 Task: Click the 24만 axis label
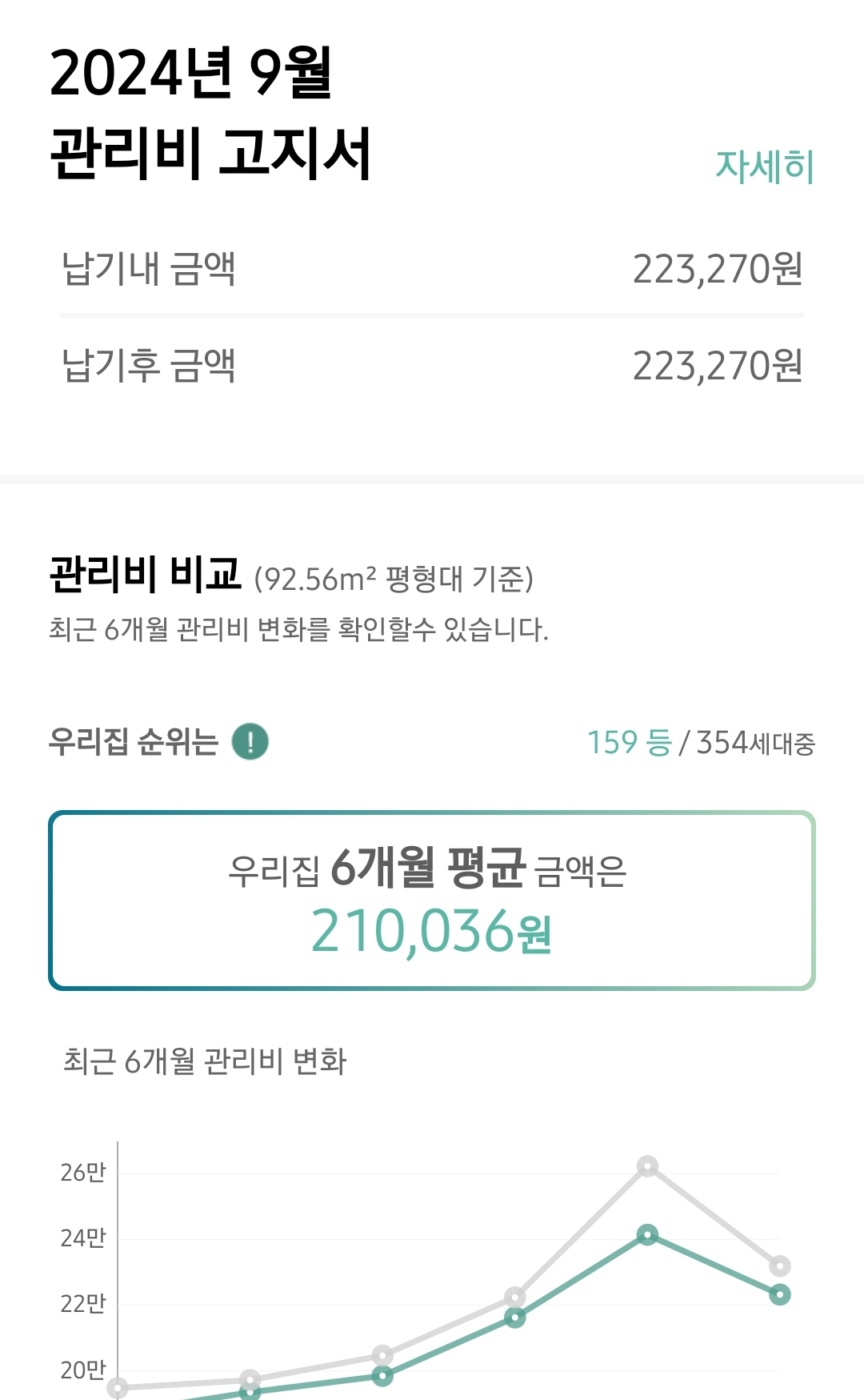click(83, 1238)
